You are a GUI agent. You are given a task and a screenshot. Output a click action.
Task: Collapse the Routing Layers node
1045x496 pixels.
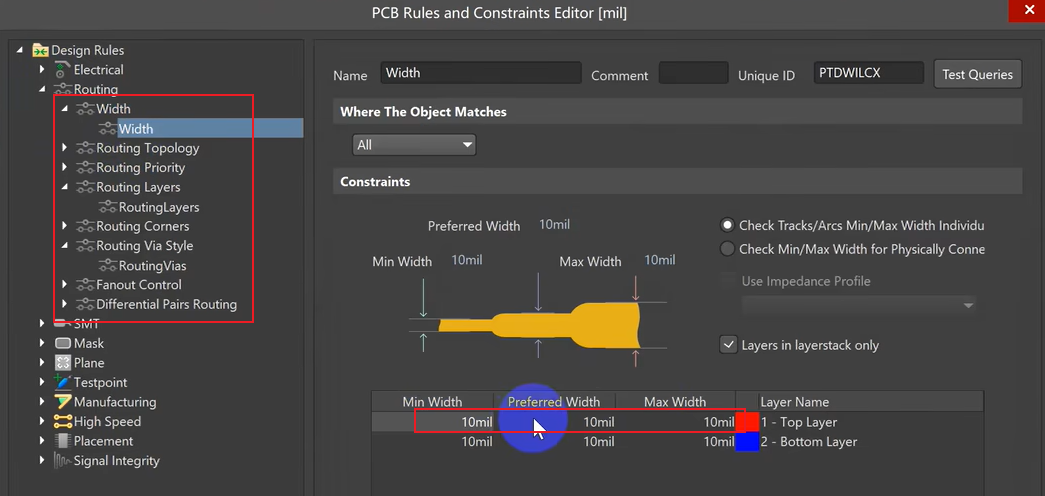click(65, 187)
